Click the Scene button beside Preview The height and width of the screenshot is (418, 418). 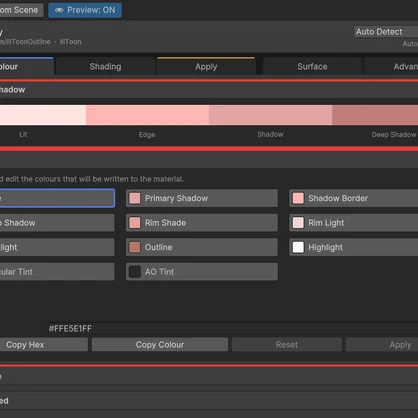21,10
